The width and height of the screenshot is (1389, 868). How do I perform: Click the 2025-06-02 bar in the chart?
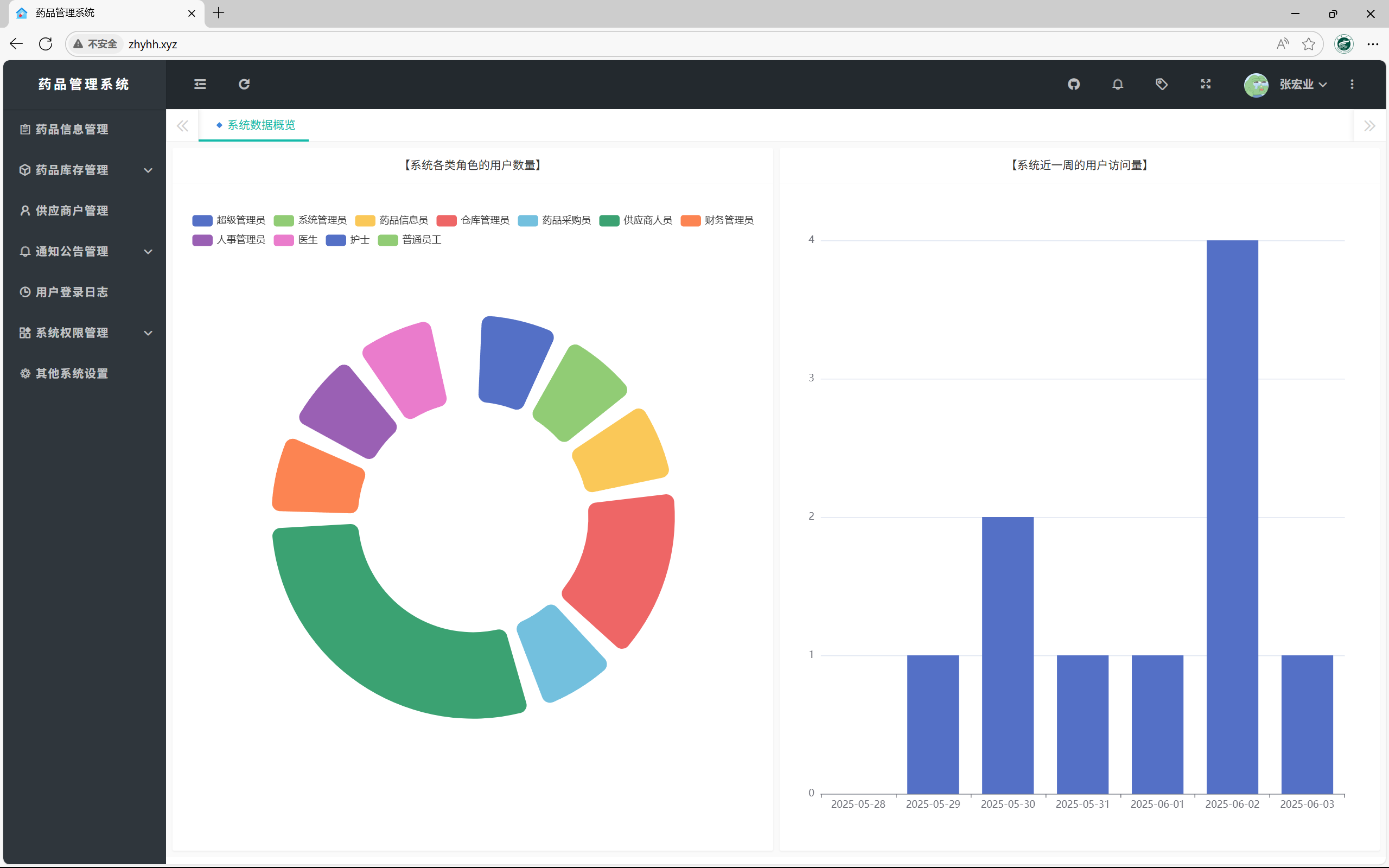[x=1232, y=516]
